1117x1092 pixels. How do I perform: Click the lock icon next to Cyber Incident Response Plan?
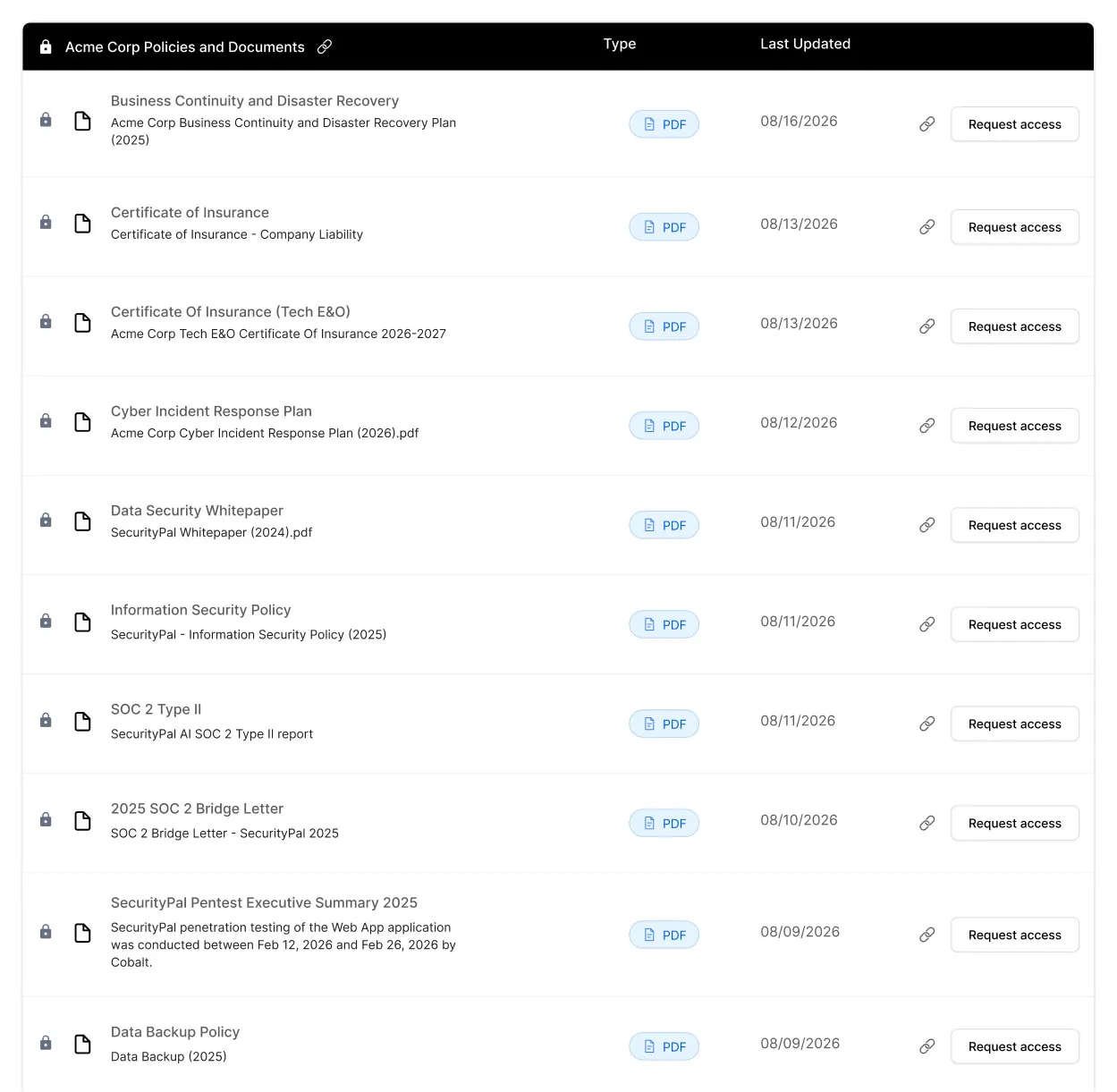46,421
